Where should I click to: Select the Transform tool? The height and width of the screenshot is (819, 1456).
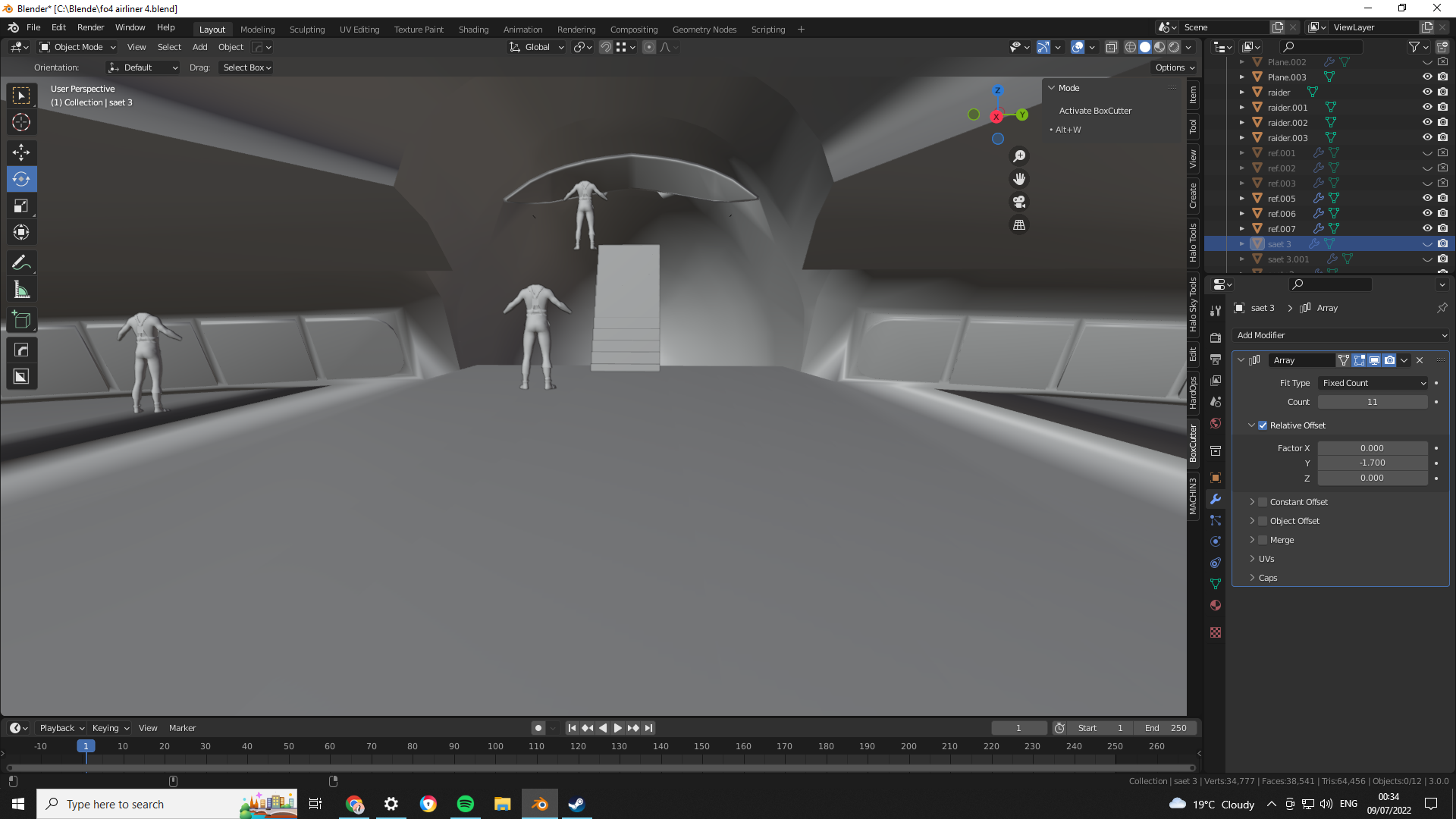(x=21, y=232)
